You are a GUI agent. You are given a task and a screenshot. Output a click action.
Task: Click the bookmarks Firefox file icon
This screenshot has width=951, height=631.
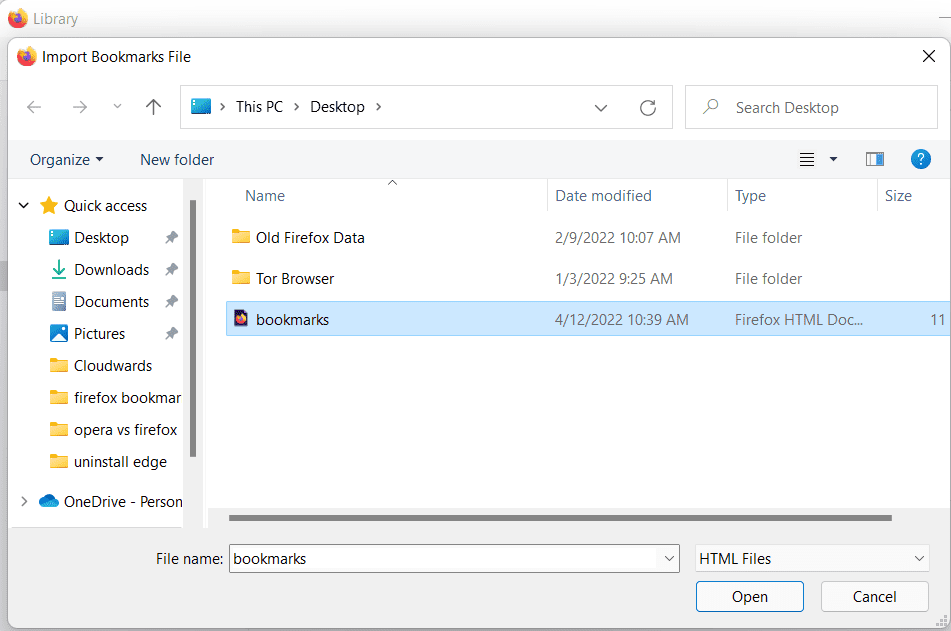coord(241,318)
